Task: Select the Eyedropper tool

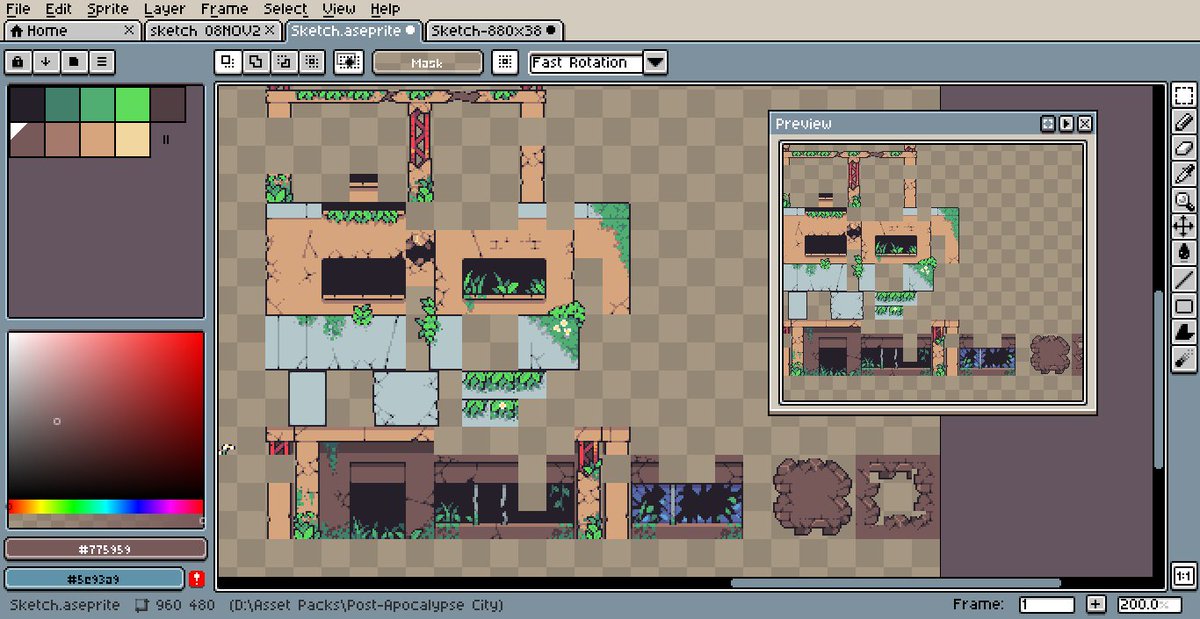Action: point(1184,174)
